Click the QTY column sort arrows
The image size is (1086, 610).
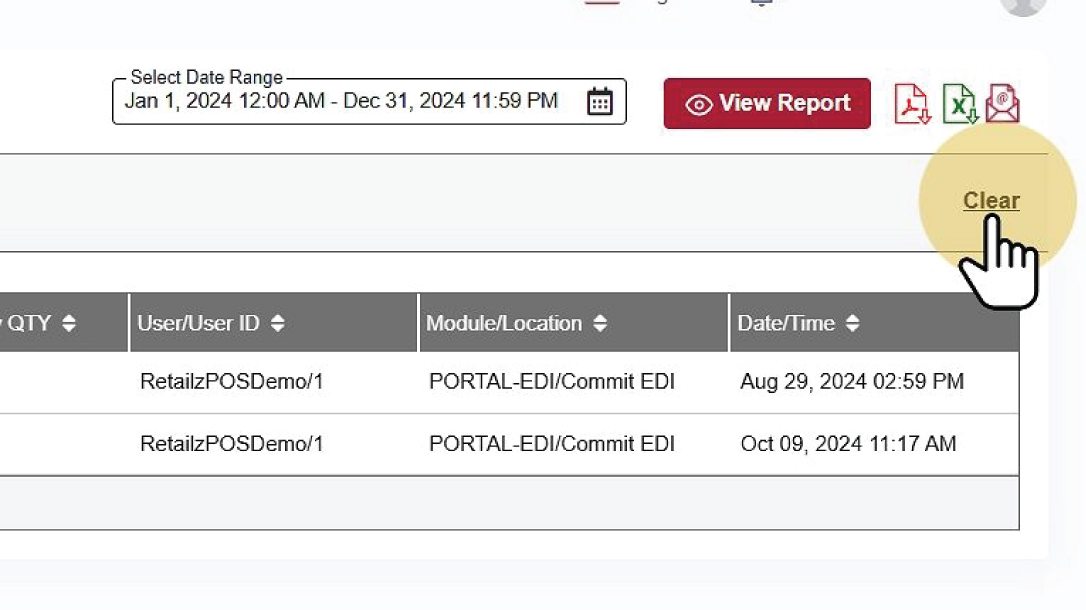[x=69, y=323]
